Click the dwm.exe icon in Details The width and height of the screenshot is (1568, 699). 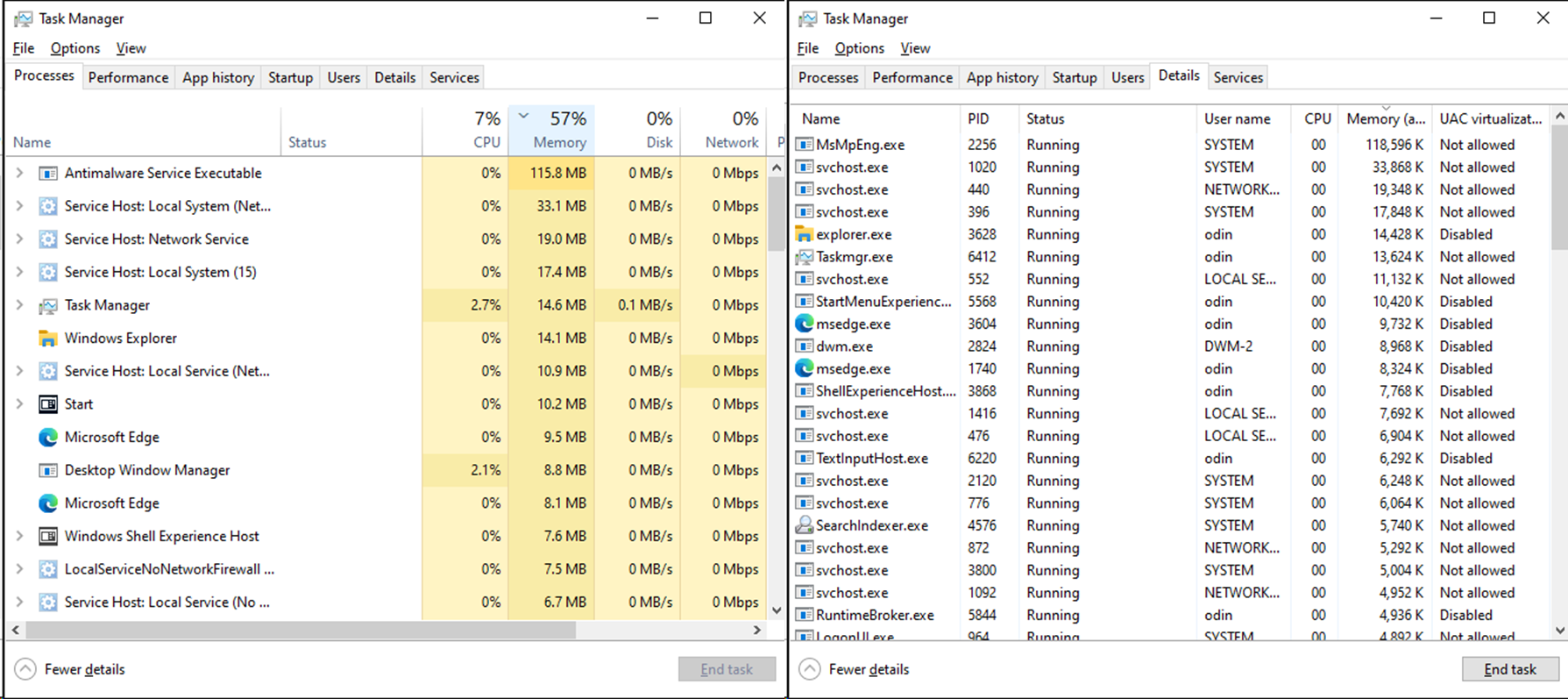coord(804,346)
